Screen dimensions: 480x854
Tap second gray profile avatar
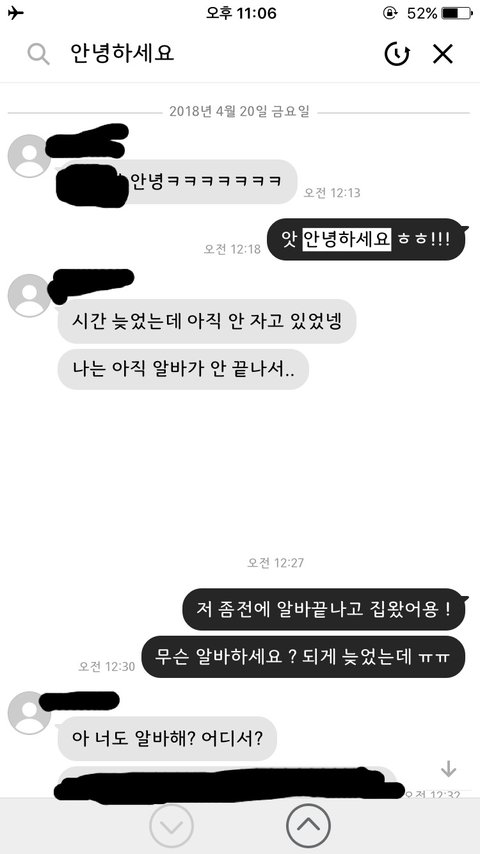pos(29,295)
